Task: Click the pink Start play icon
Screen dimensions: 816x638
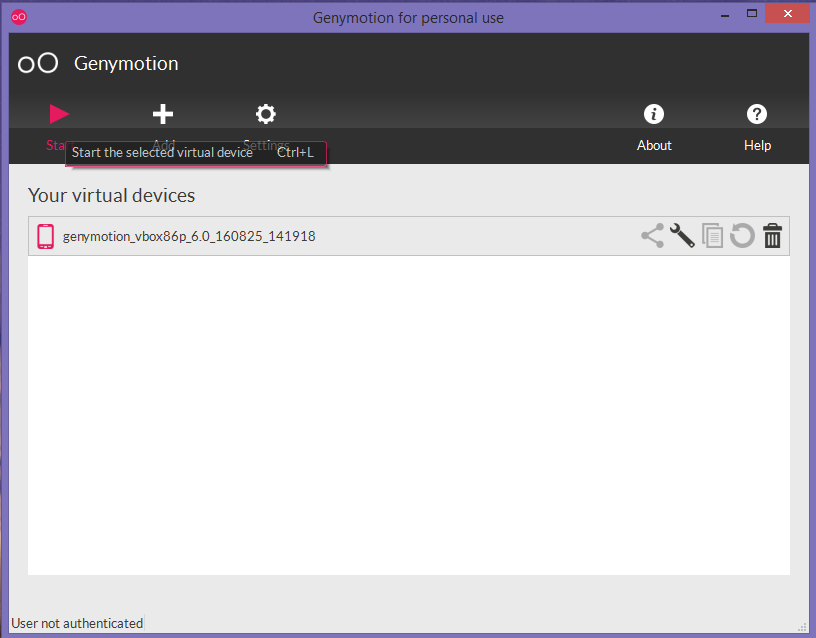Action: [x=59, y=114]
